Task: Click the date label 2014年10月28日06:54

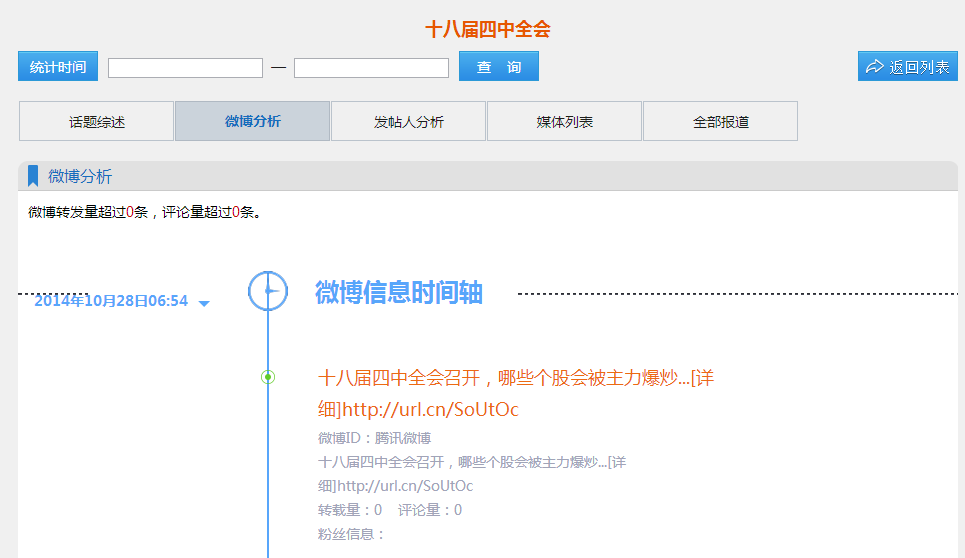Action: (111, 301)
